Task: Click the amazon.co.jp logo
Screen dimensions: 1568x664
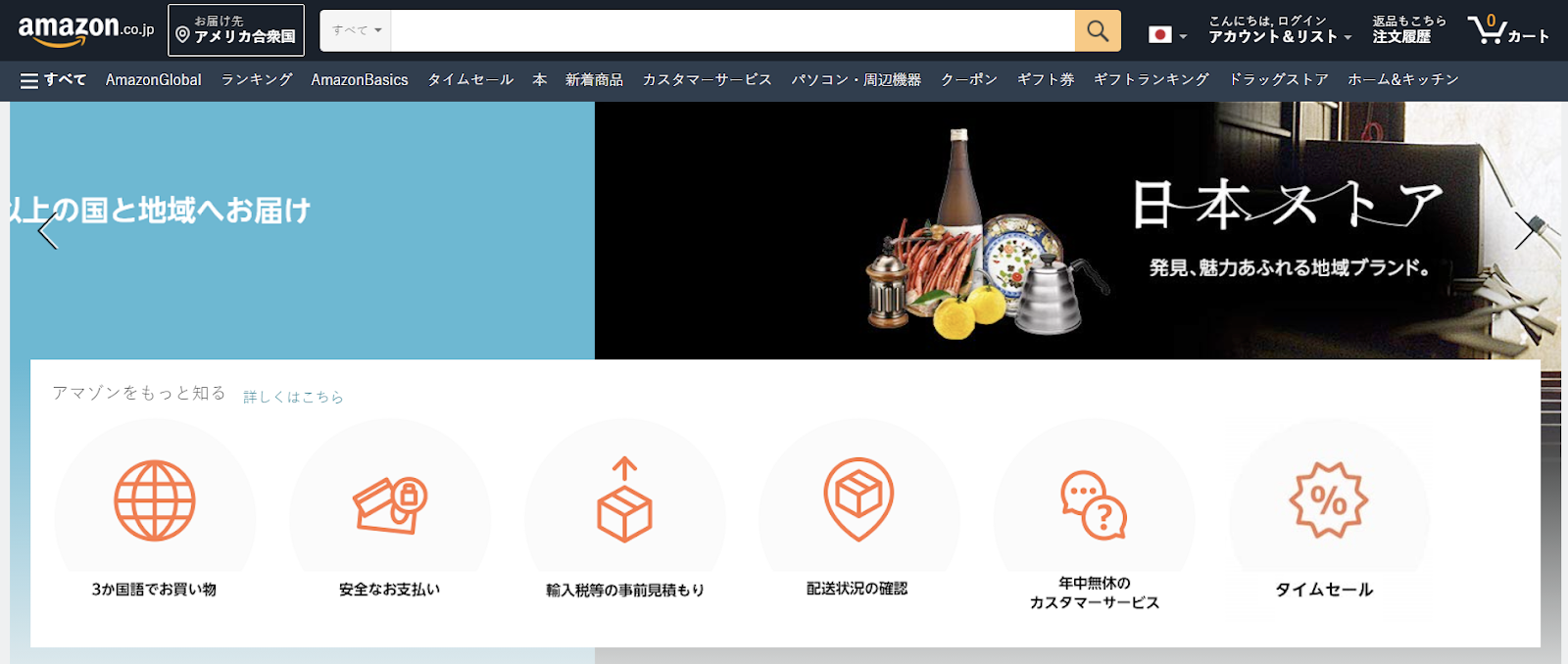Action: 86,30
